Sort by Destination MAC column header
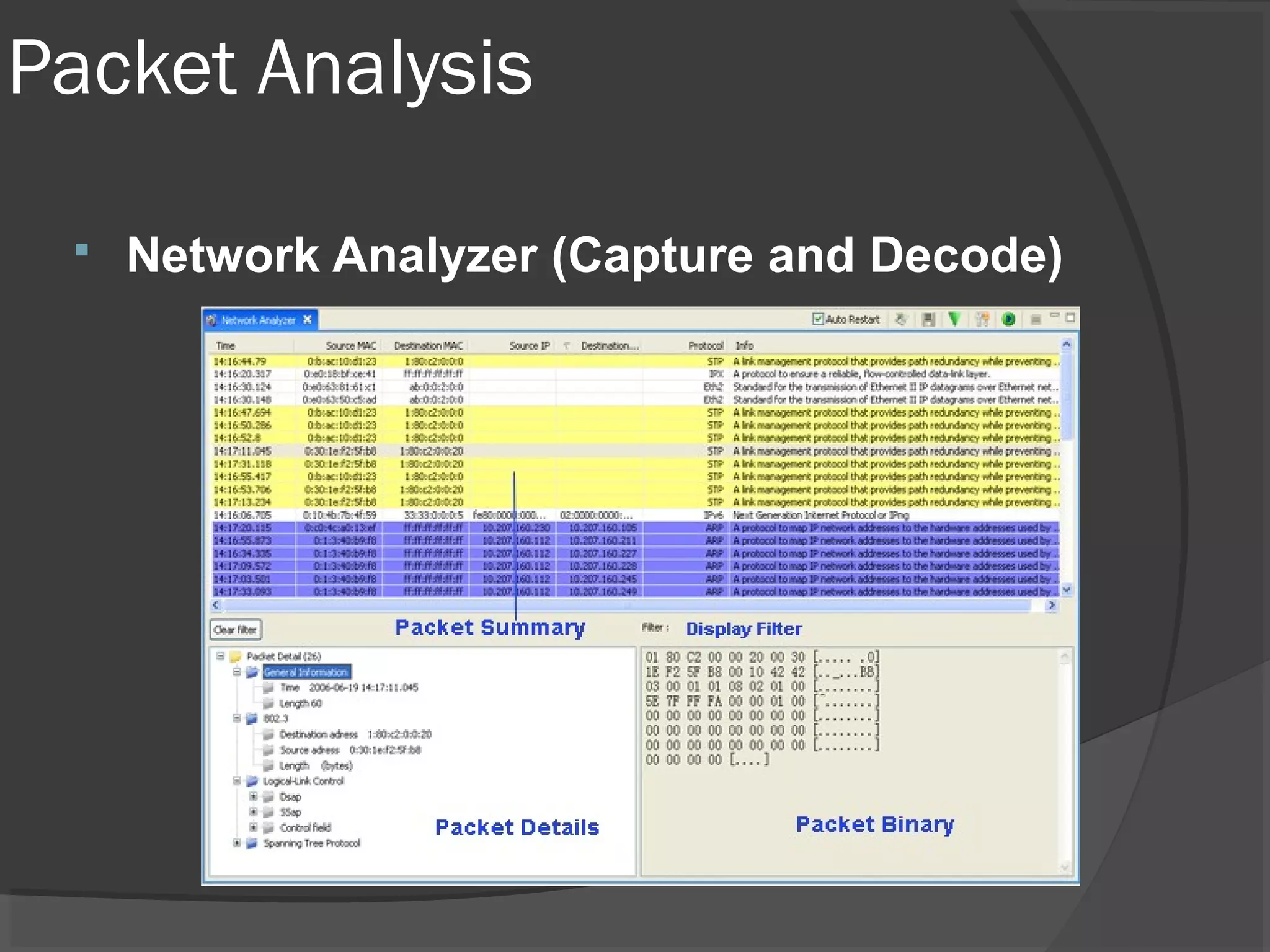The width and height of the screenshot is (1270, 952). [425, 346]
